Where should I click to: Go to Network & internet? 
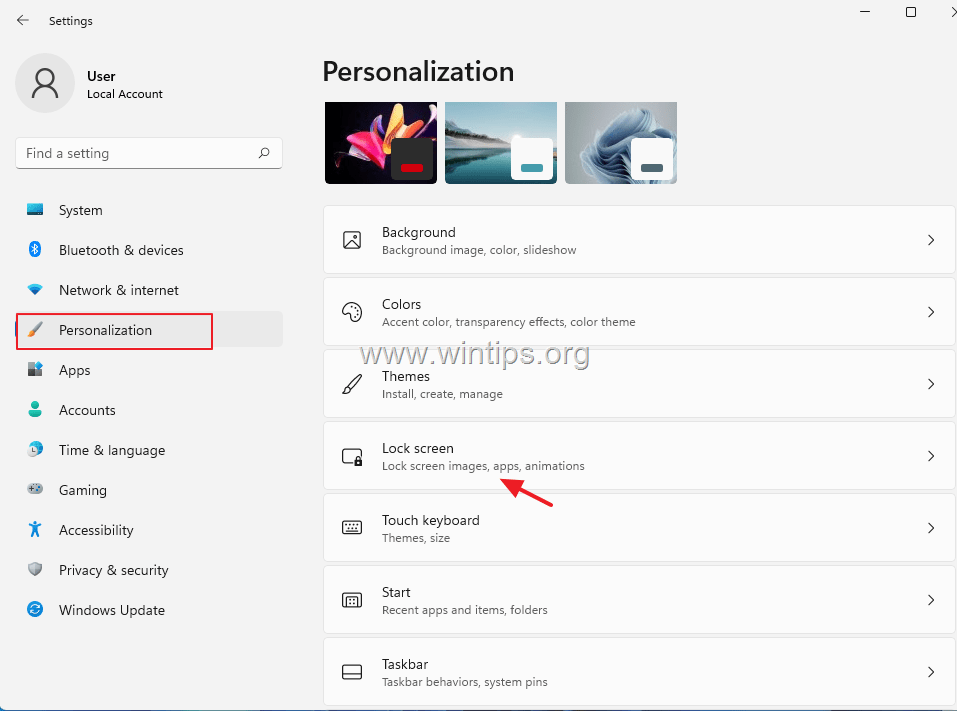pyautogui.click(x=149, y=290)
